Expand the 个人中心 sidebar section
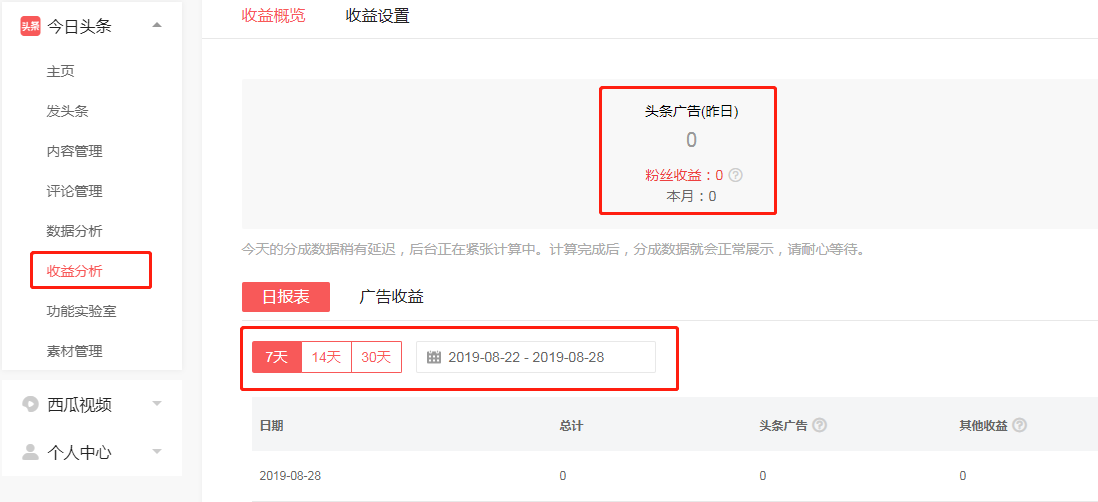1098x502 pixels. pyautogui.click(x=157, y=452)
